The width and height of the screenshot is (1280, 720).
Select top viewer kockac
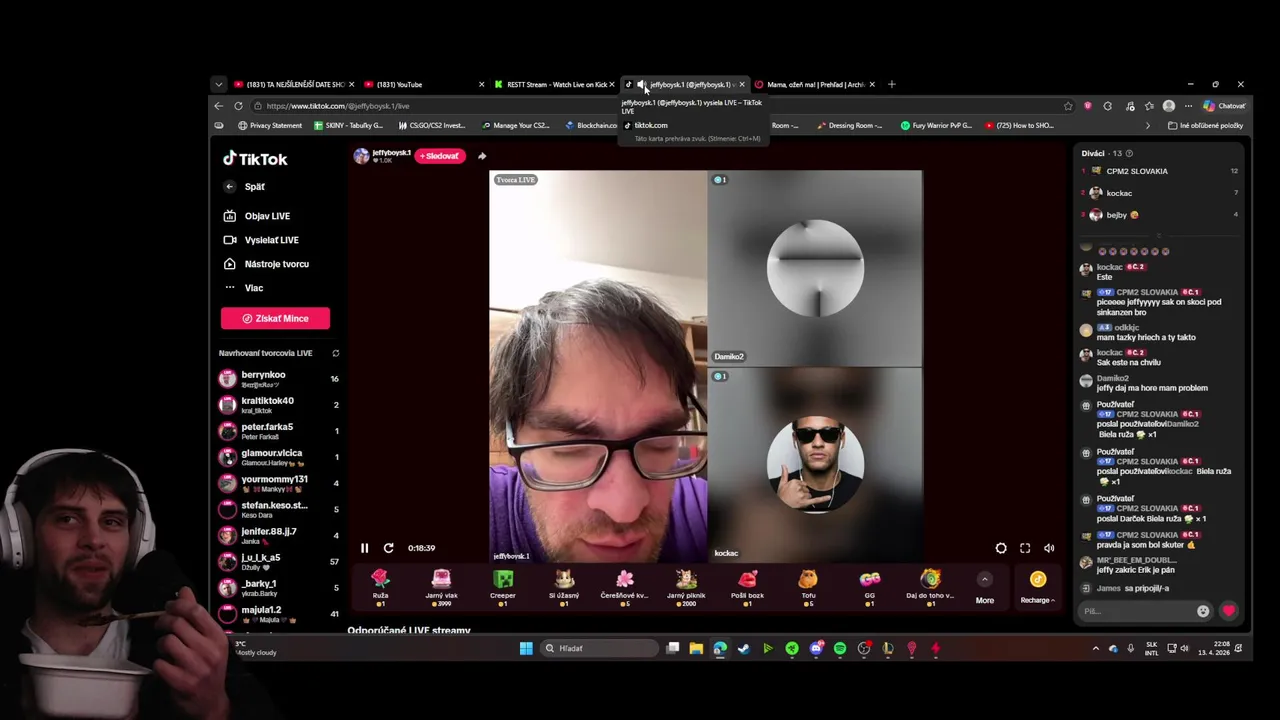(1160, 193)
